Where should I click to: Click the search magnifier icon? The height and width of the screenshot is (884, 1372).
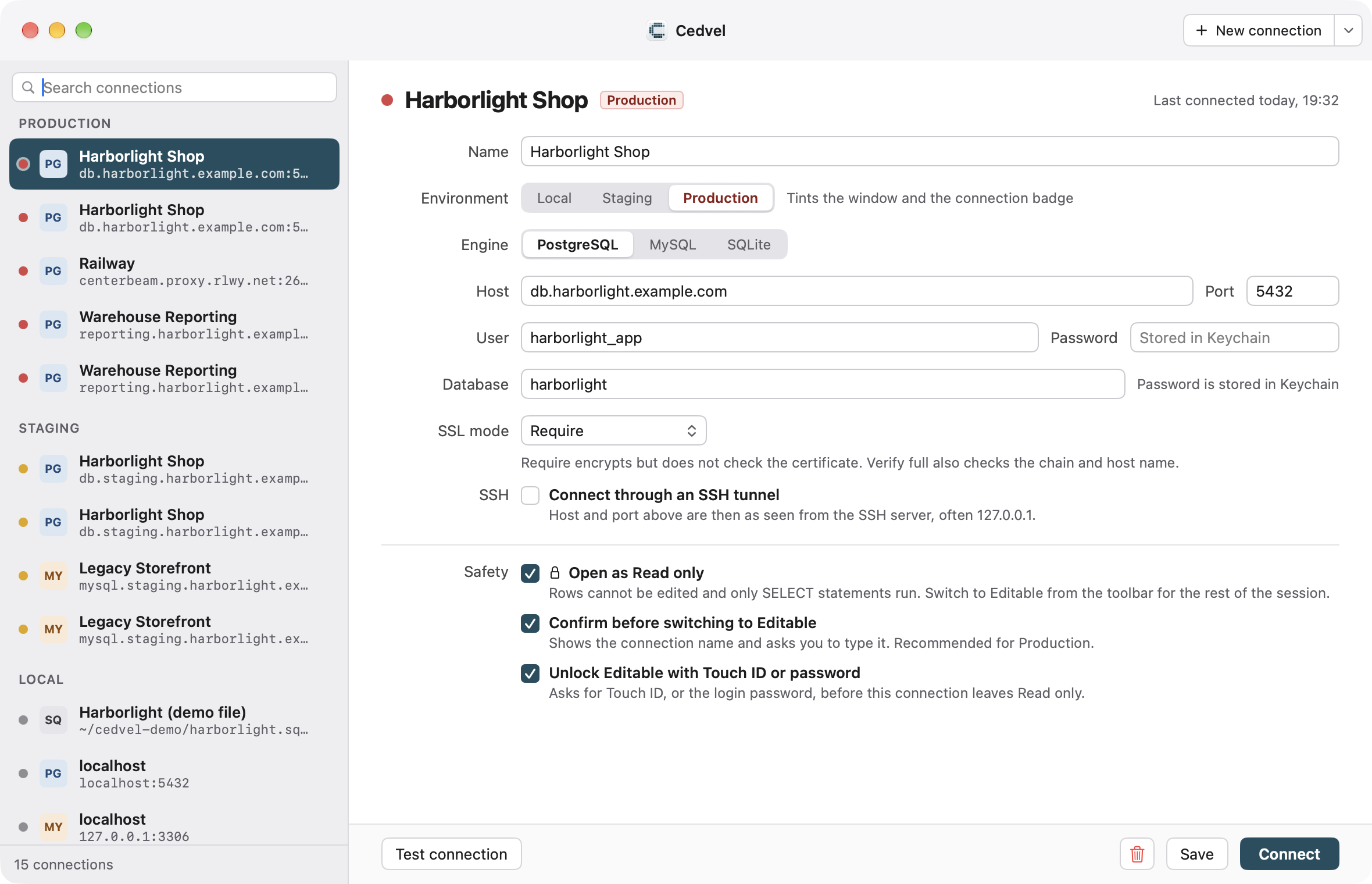[28, 87]
